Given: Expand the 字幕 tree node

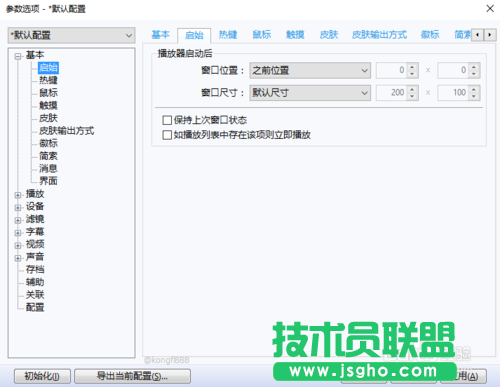Looking at the screenshot, I should [18, 233].
